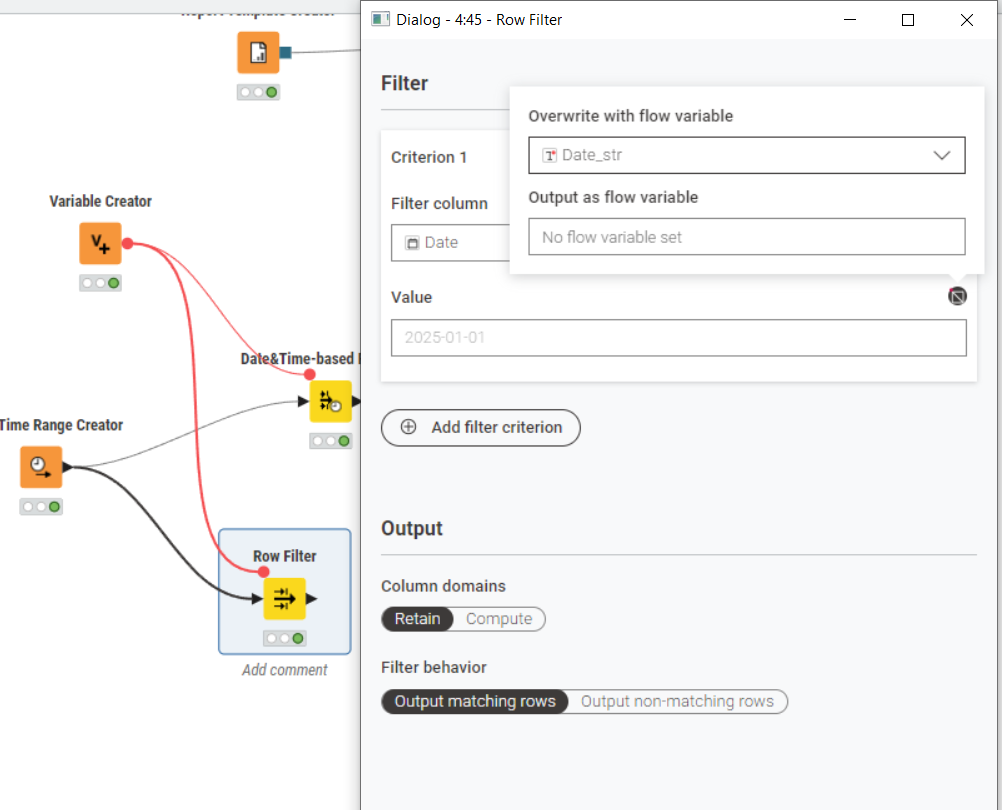Click the Row Filter output port arrow
The height and width of the screenshot is (810, 1002).
tap(312, 599)
